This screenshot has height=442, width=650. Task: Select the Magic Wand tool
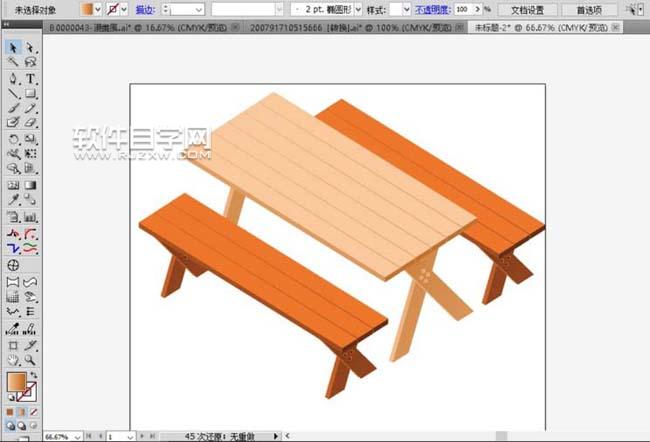tap(13, 62)
